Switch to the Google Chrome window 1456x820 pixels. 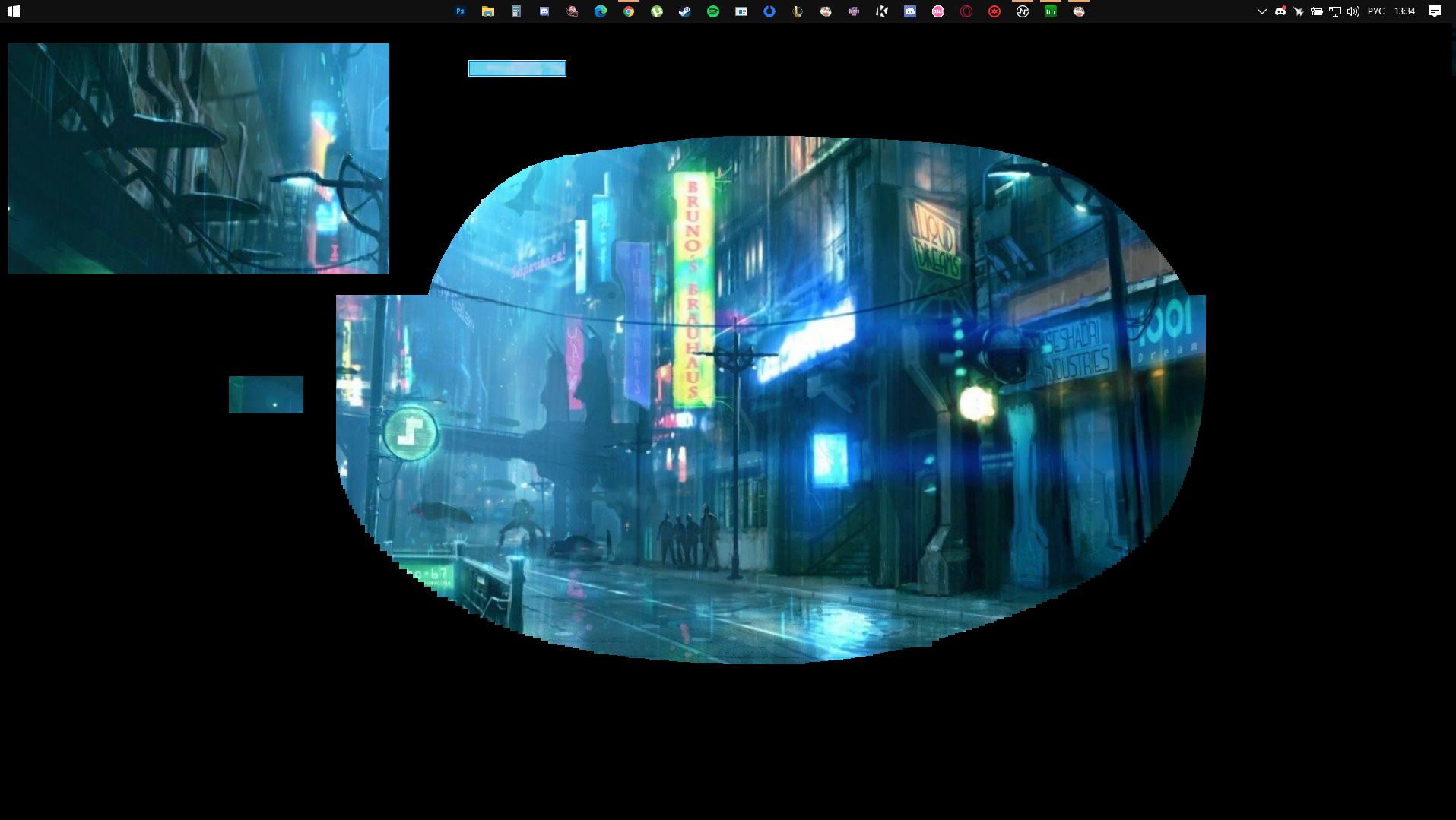[629, 11]
